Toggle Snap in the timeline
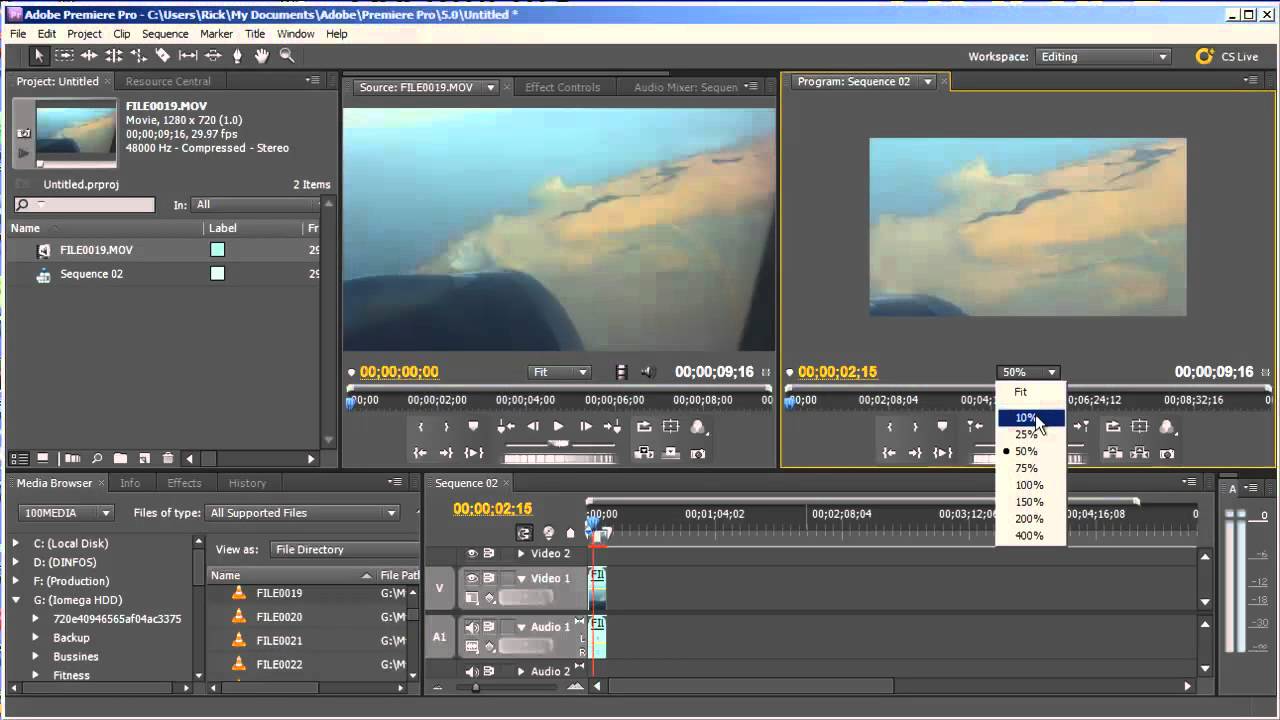Viewport: 1280px width, 720px height. (524, 533)
